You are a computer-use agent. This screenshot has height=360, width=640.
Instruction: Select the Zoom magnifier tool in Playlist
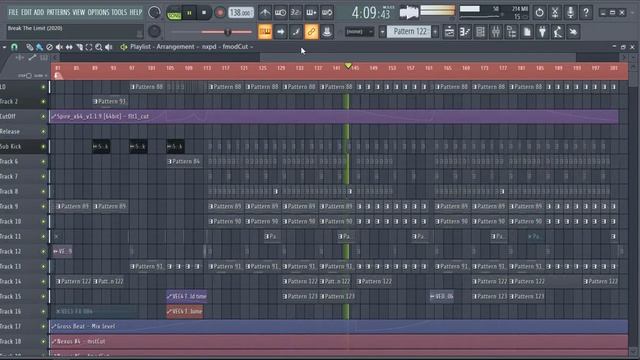tap(99, 47)
